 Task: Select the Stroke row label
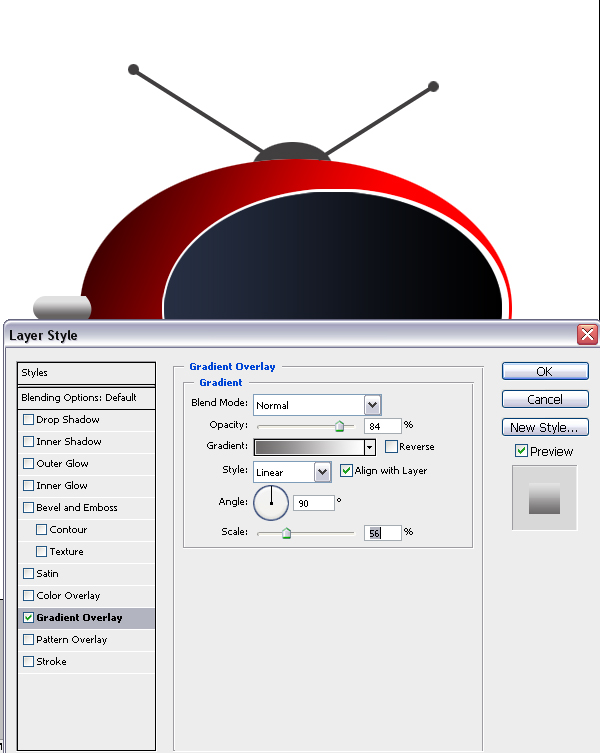(51, 662)
